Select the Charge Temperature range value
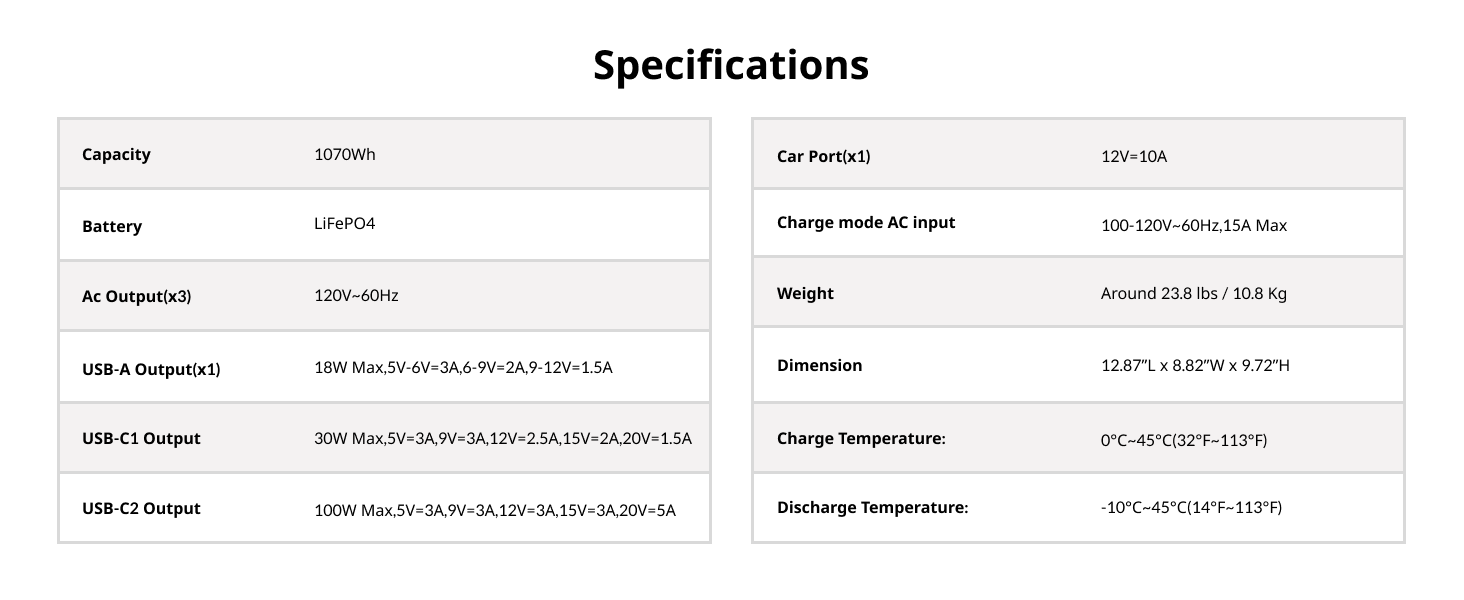This screenshot has height=600, width=1464. click(1184, 440)
